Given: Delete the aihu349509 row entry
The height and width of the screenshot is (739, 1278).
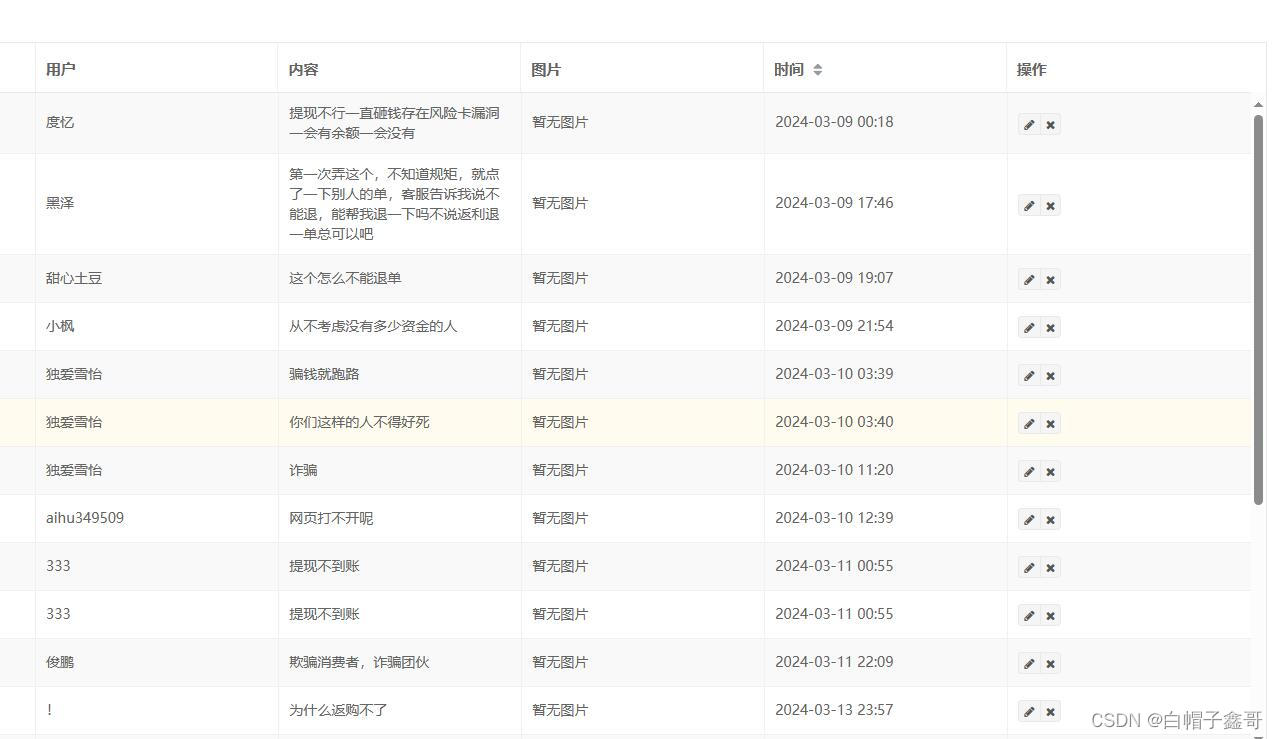Looking at the screenshot, I should pyautogui.click(x=1050, y=520).
